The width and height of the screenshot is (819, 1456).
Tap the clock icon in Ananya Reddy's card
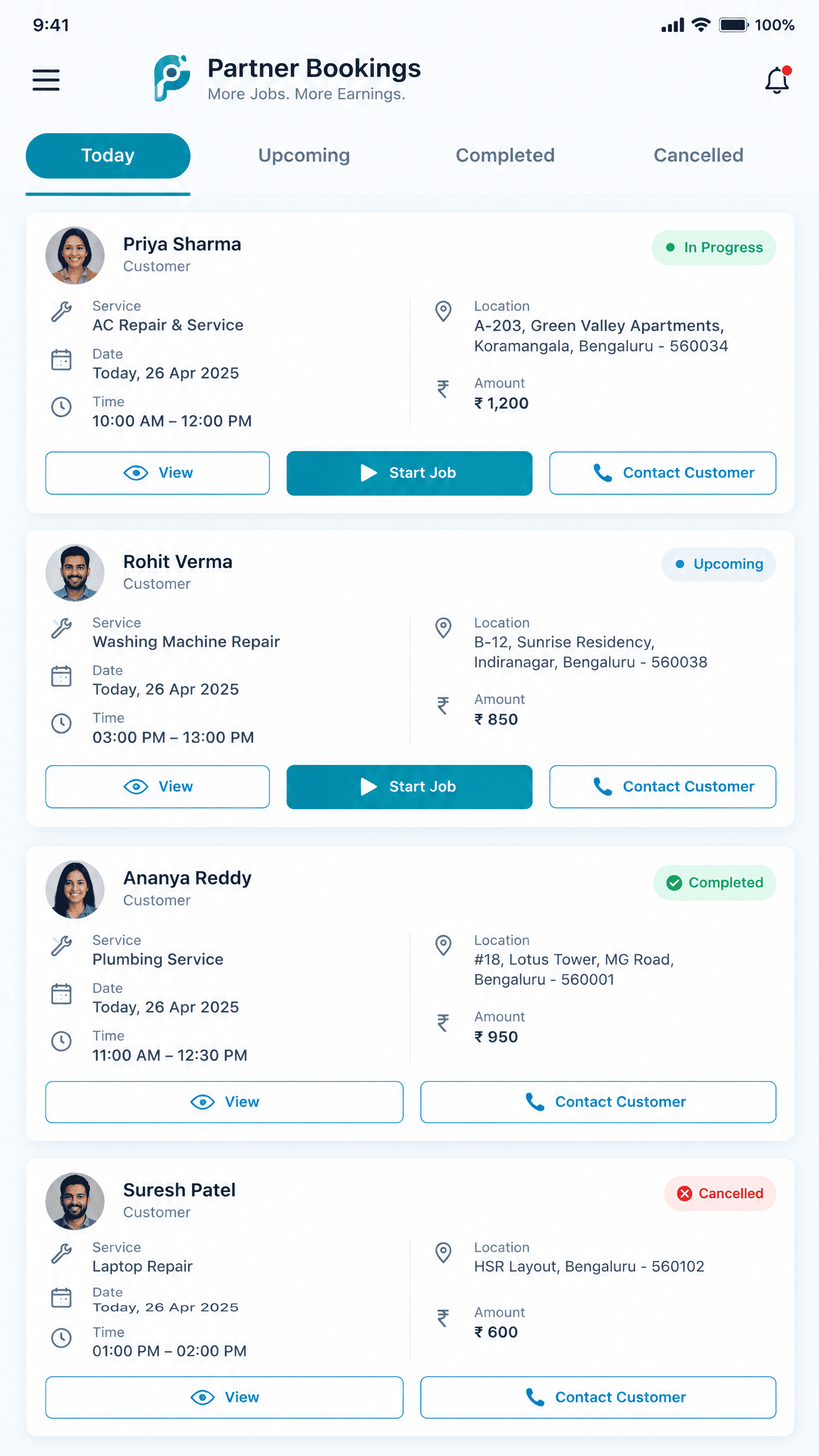click(x=61, y=1041)
